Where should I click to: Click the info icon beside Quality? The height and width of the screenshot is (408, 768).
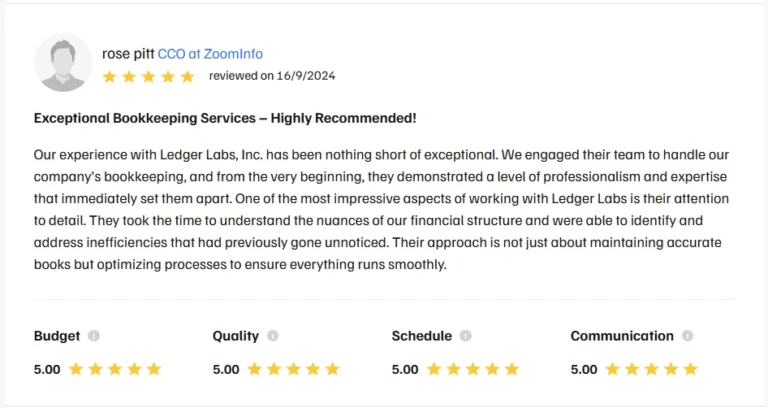[273, 336]
